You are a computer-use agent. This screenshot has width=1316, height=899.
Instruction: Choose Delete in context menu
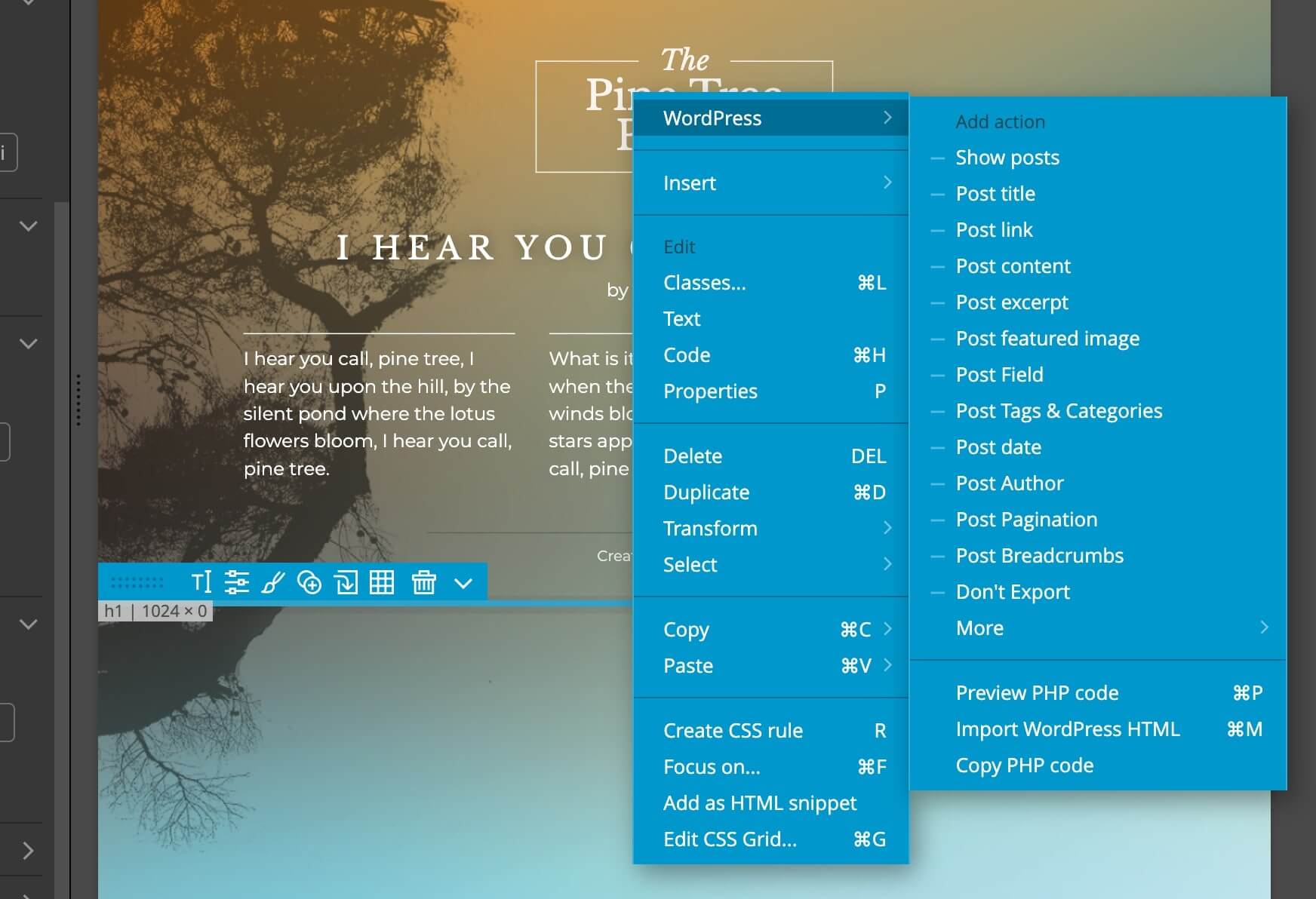[770, 456]
